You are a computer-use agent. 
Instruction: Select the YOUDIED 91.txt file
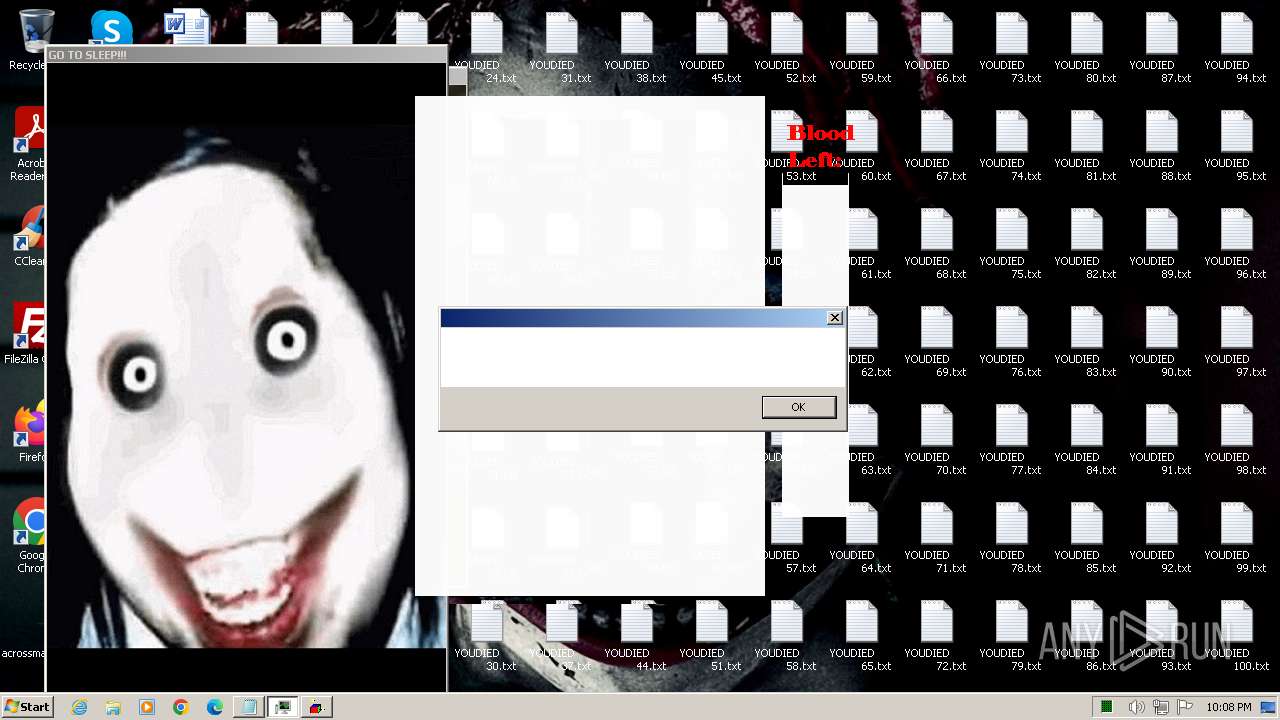click(x=1161, y=440)
